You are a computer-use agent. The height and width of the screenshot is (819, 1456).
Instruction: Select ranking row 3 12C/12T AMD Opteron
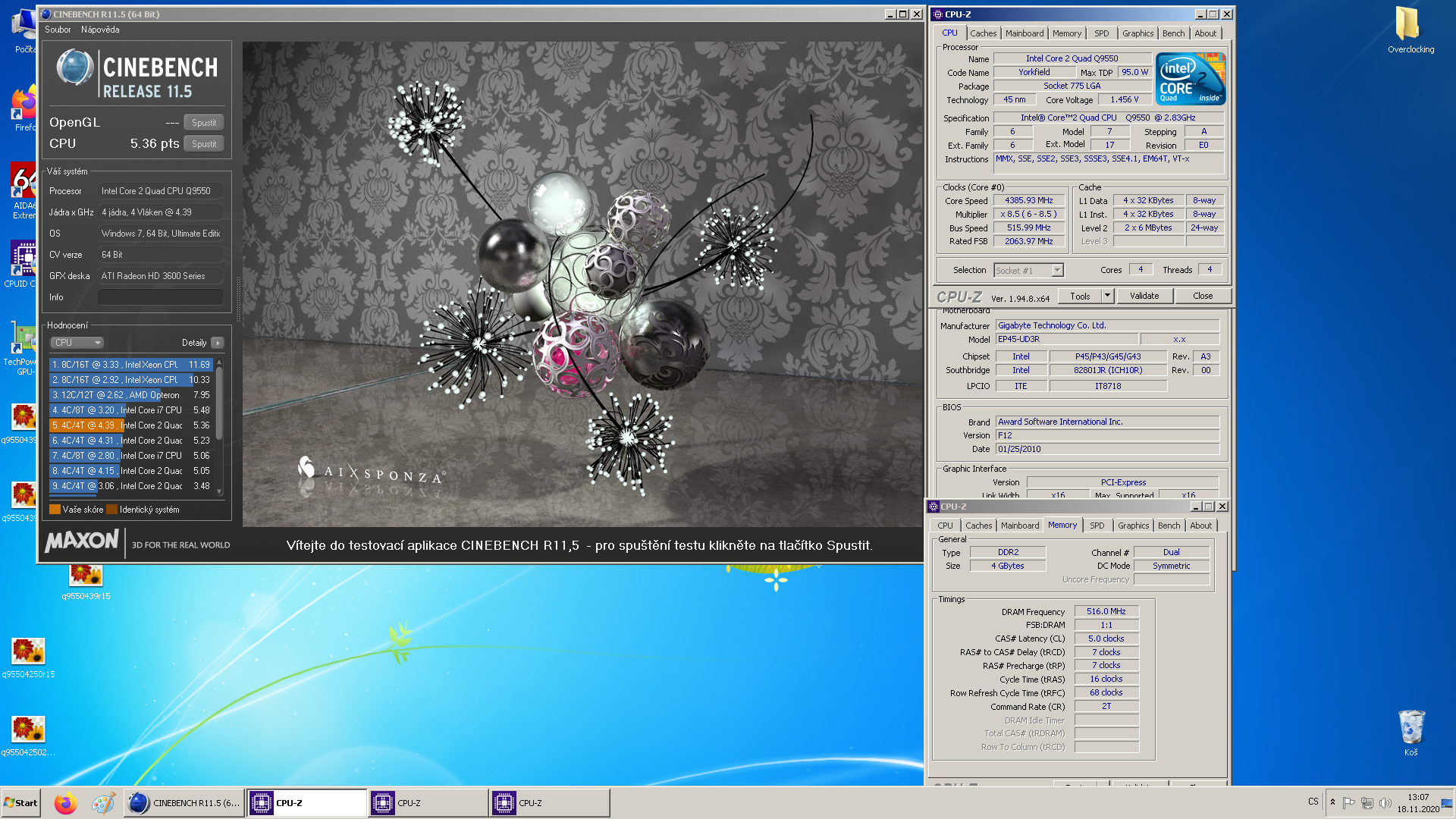(x=131, y=395)
